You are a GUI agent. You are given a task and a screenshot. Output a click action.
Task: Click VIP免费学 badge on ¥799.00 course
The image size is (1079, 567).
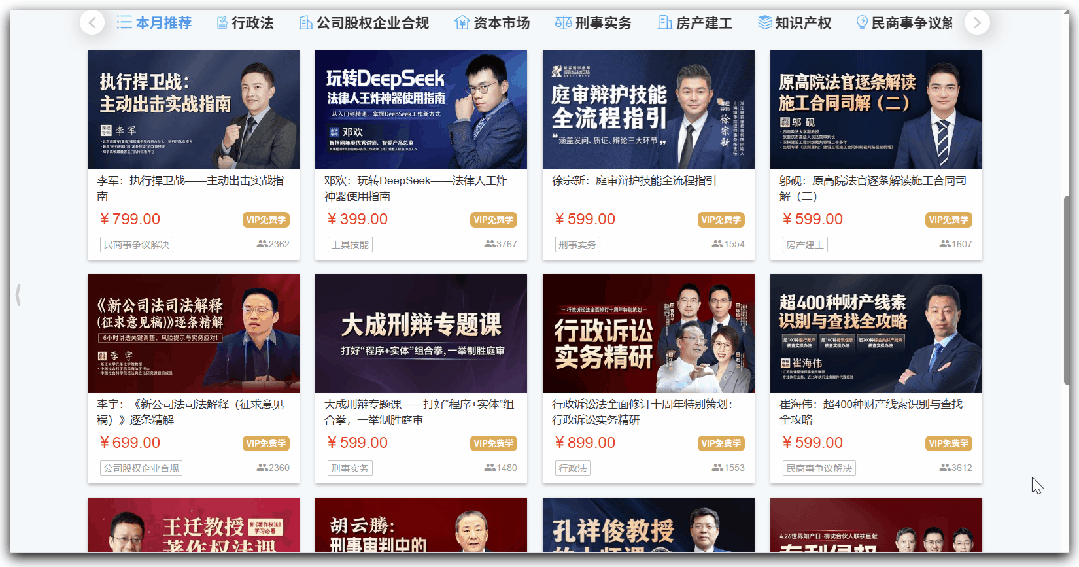click(266, 220)
